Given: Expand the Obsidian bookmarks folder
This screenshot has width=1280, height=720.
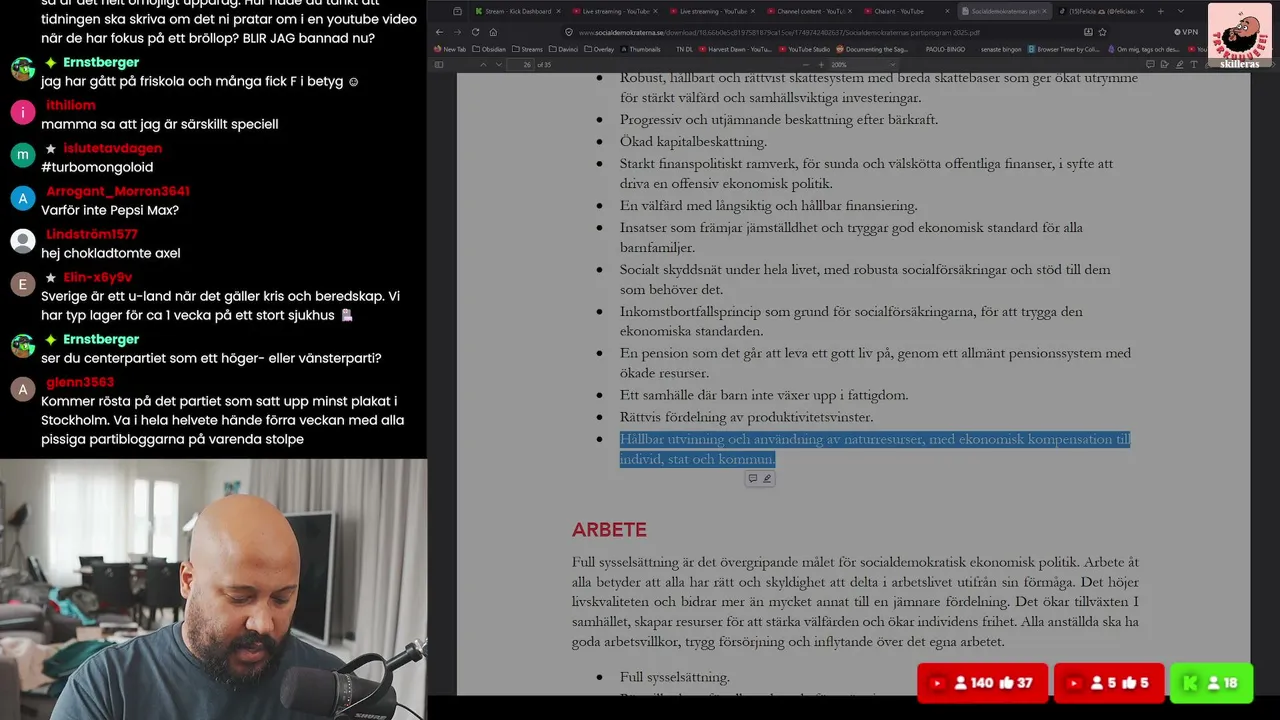Looking at the screenshot, I should tap(489, 48).
